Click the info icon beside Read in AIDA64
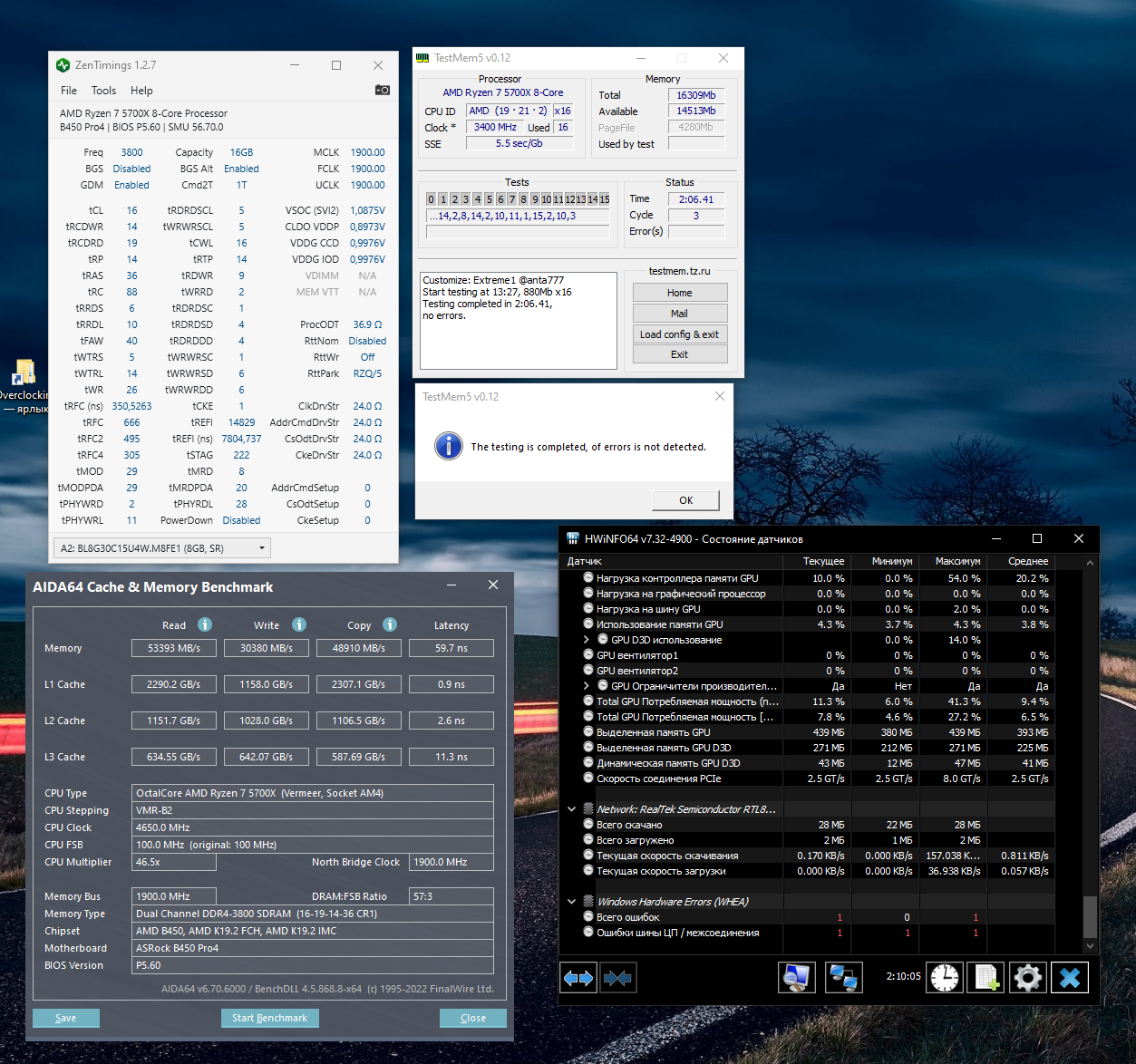 (x=205, y=624)
